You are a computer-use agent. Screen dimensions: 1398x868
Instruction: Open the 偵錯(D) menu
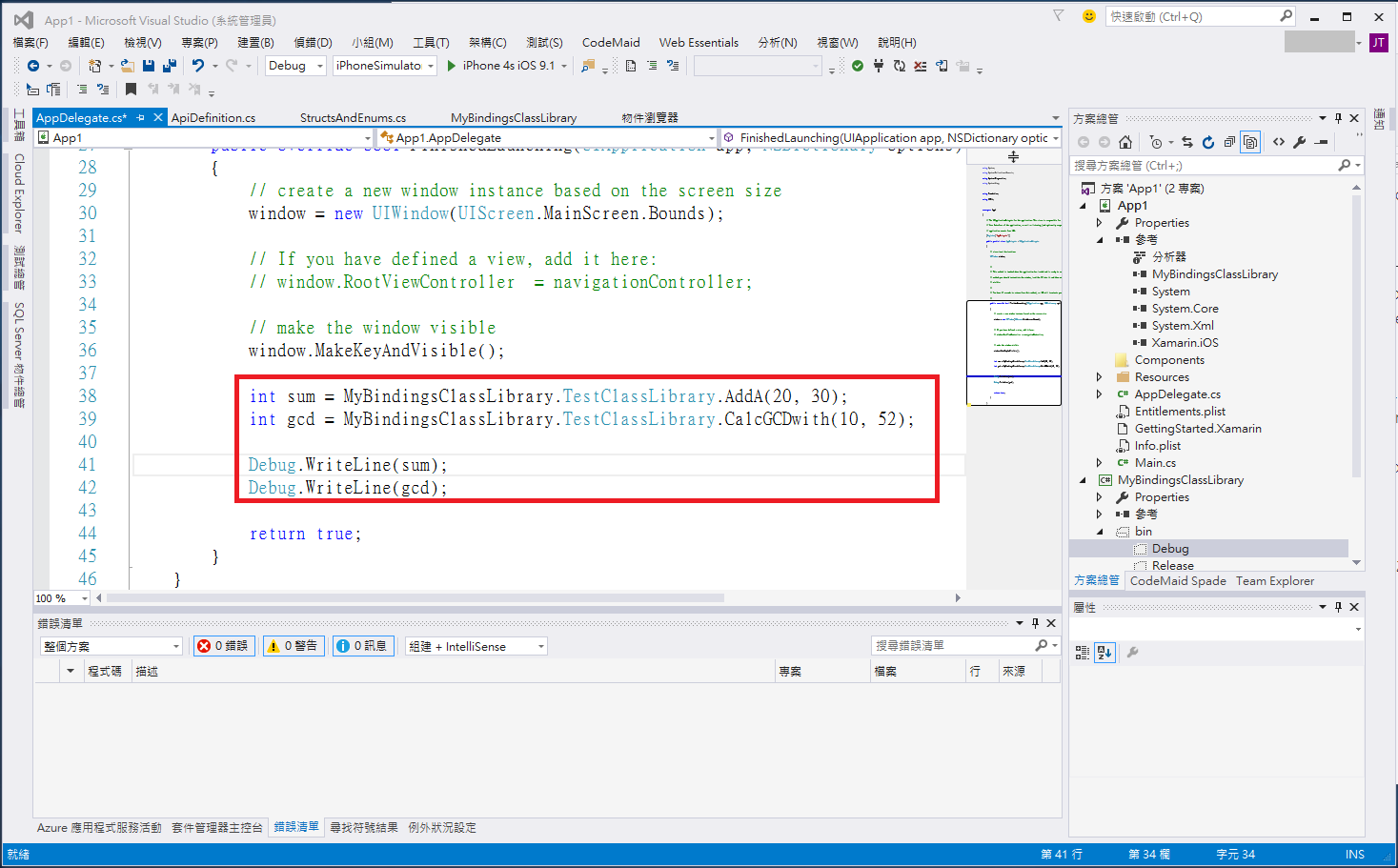313,42
